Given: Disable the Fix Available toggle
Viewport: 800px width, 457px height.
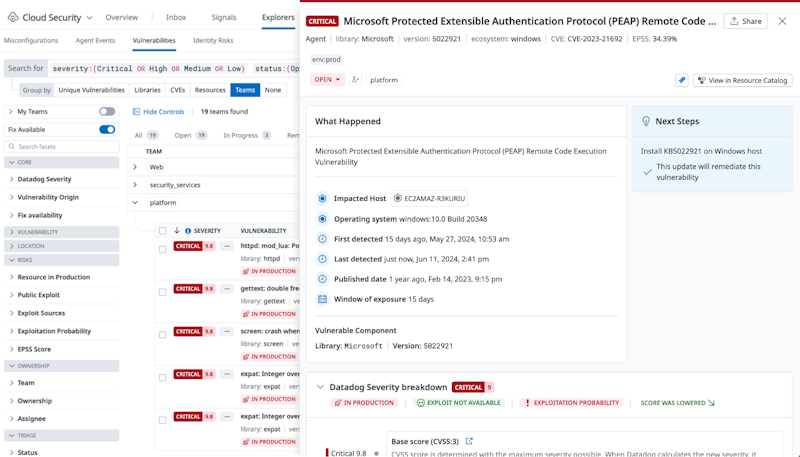Looking at the screenshot, I should 107,129.
